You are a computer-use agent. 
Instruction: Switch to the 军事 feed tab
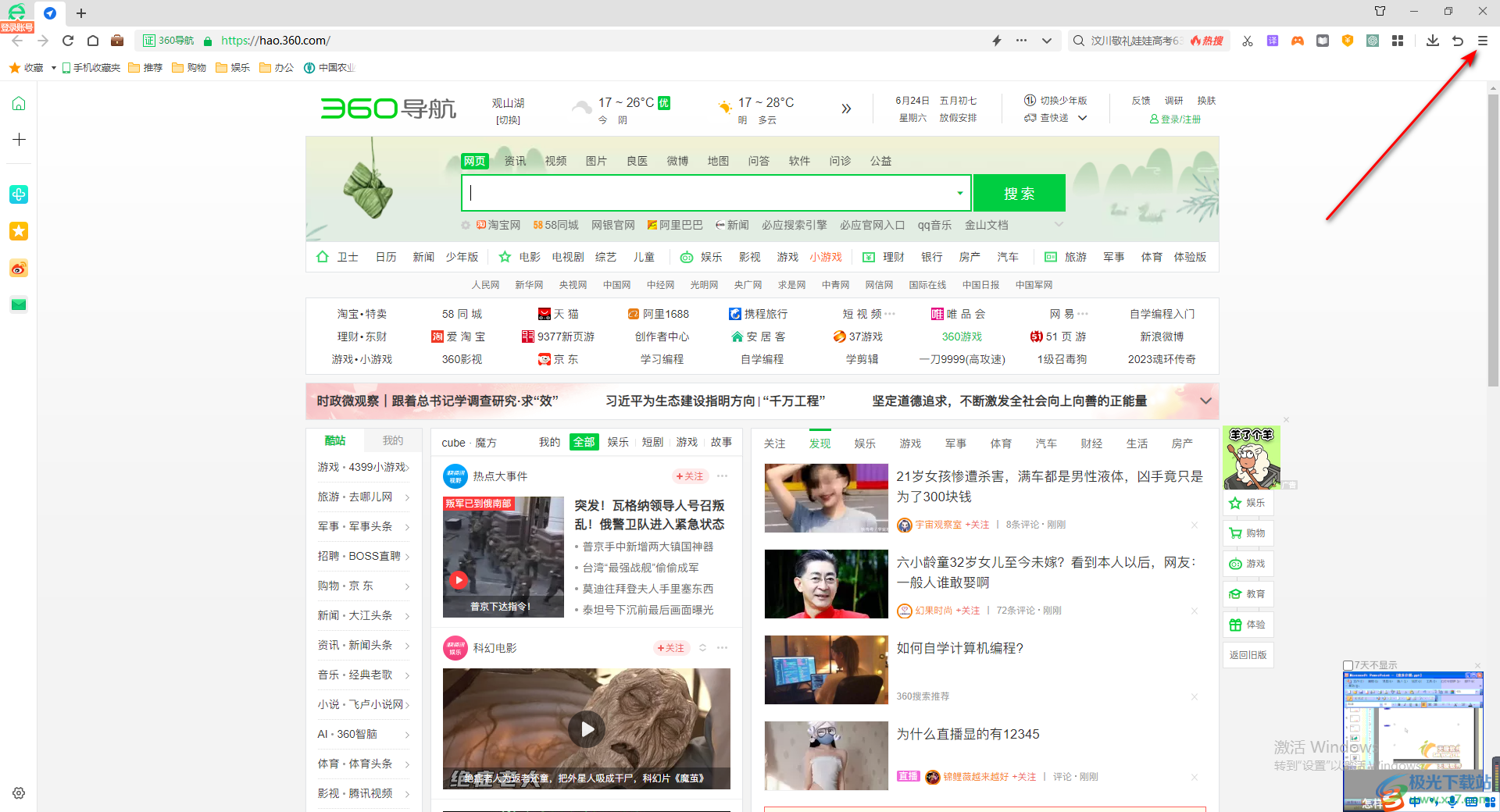[x=955, y=443]
